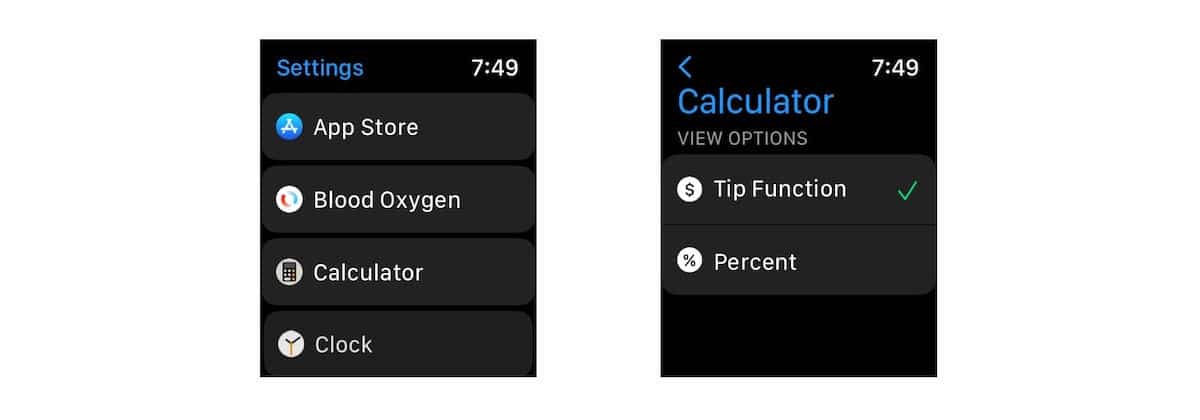Select the Tip Function view option label

780,189
